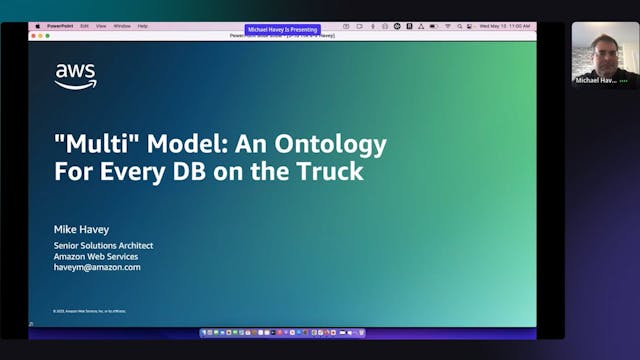Open the Edit menu
This screenshot has width=640, height=360.
point(84,26)
